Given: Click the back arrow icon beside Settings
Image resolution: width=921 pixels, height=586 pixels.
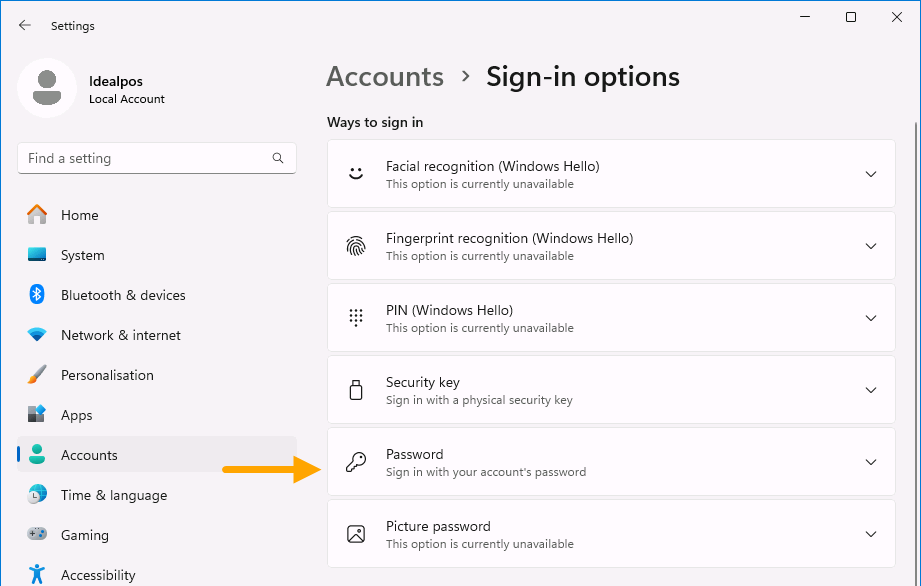Looking at the screenshot, I should (24, 25).
